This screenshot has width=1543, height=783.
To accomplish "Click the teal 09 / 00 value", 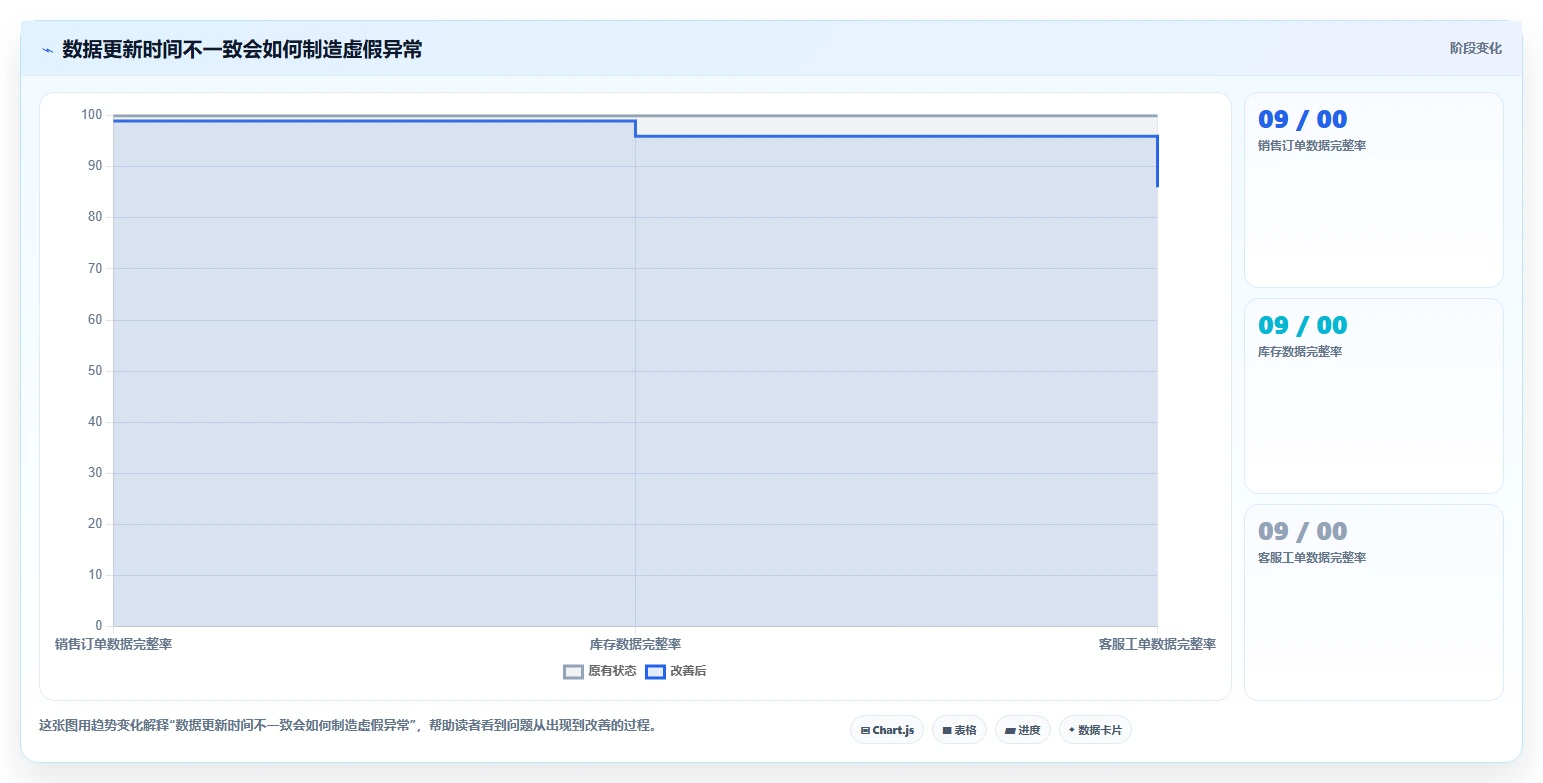I will 1302,325.
